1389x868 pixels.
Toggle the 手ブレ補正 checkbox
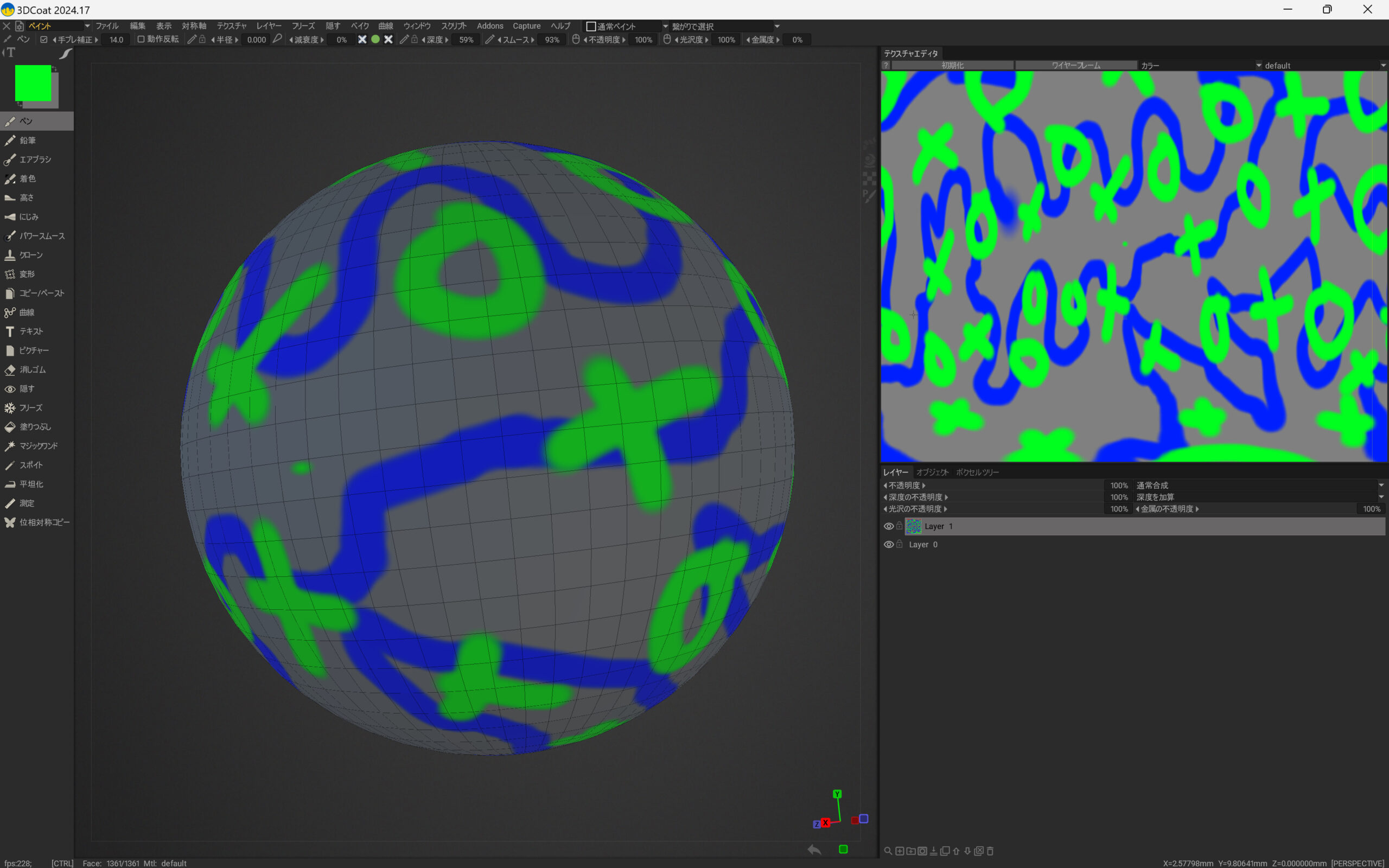[43, 40]
